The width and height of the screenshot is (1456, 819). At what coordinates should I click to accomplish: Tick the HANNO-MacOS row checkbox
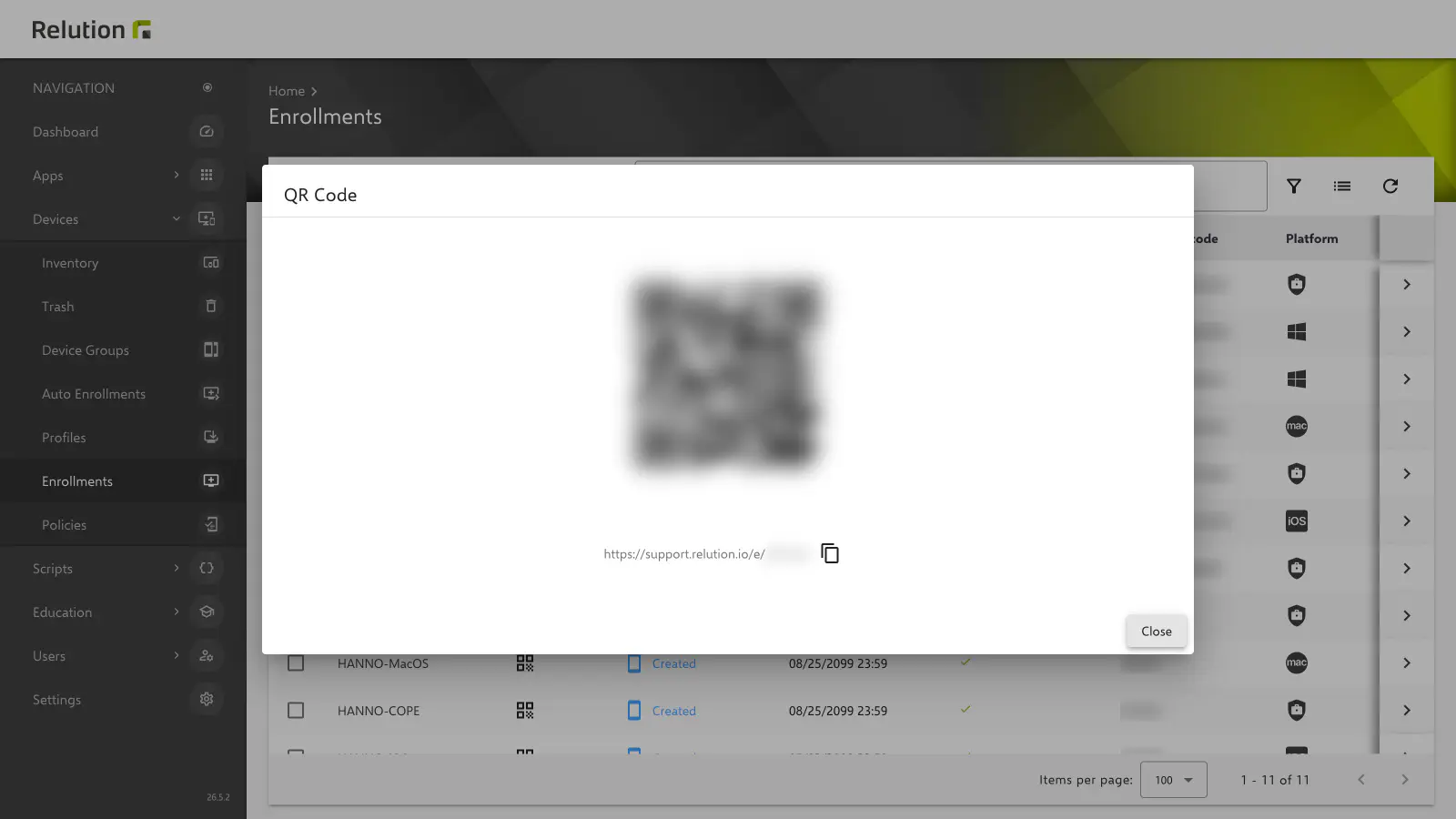click(x=296, y=663)
